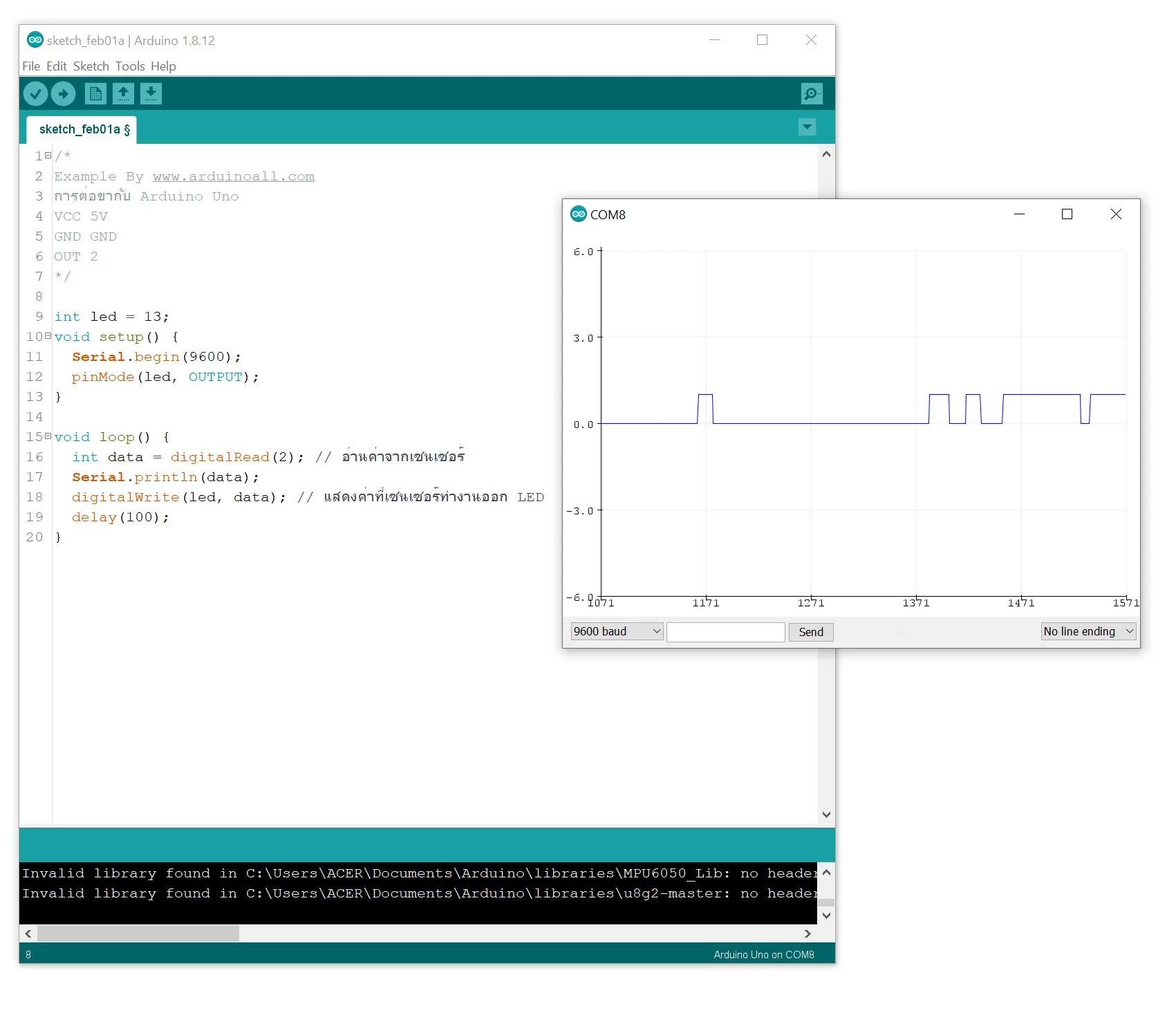The image size is (1176, 1015).
Task: Open a sketch with the up-arrow icon
Action: pos(123,93)
